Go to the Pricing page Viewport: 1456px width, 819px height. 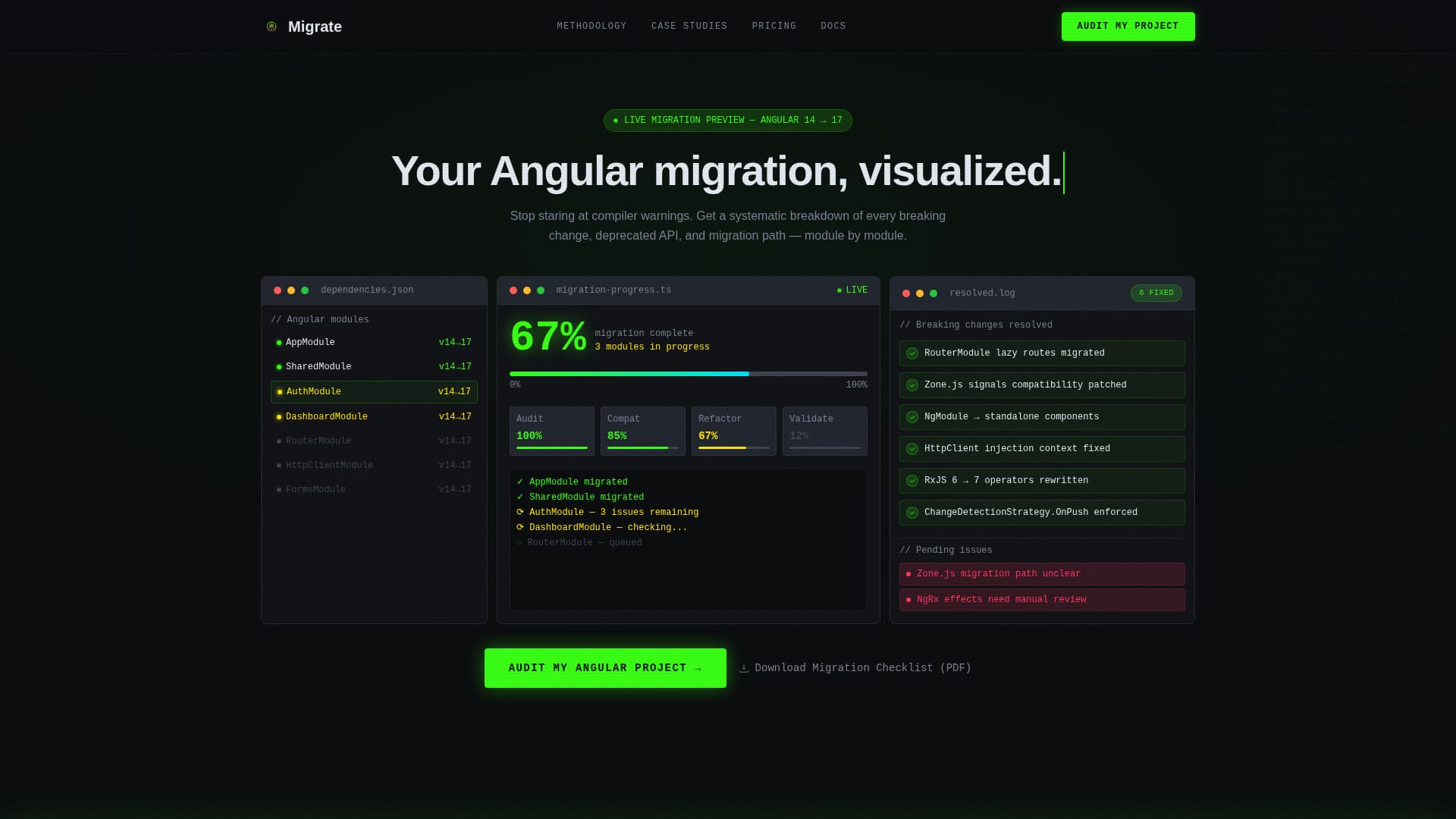coord(773,26)
